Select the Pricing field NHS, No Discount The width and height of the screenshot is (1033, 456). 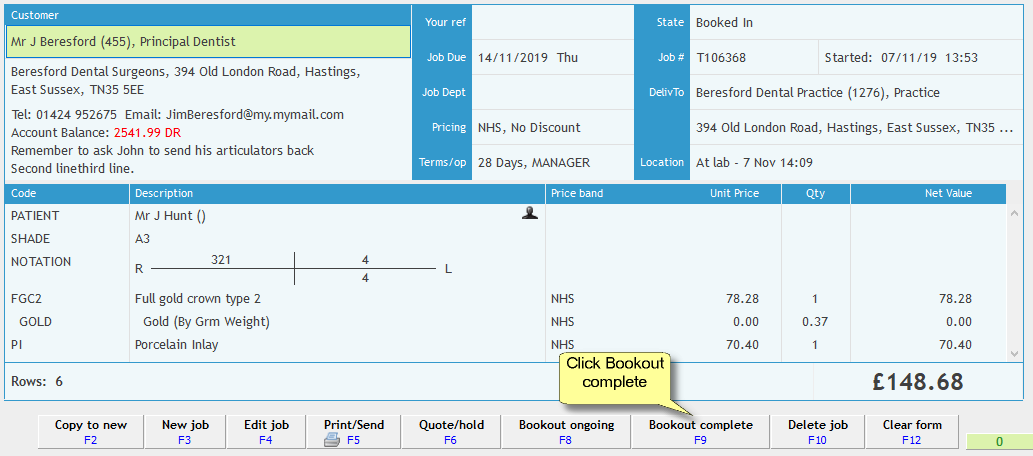click(552, 128)
